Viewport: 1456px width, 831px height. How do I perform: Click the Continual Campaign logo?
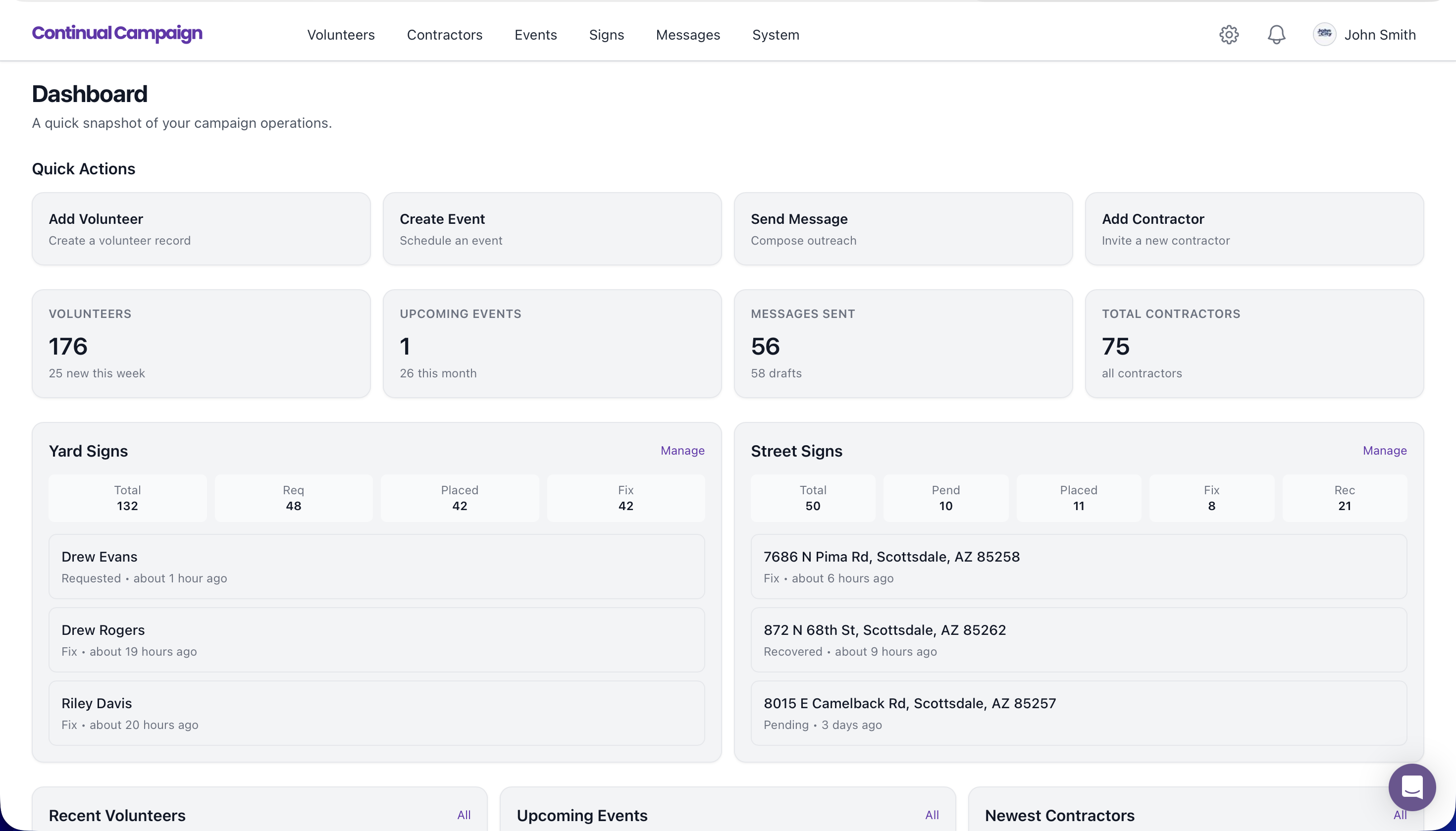(x=117, y=34)
